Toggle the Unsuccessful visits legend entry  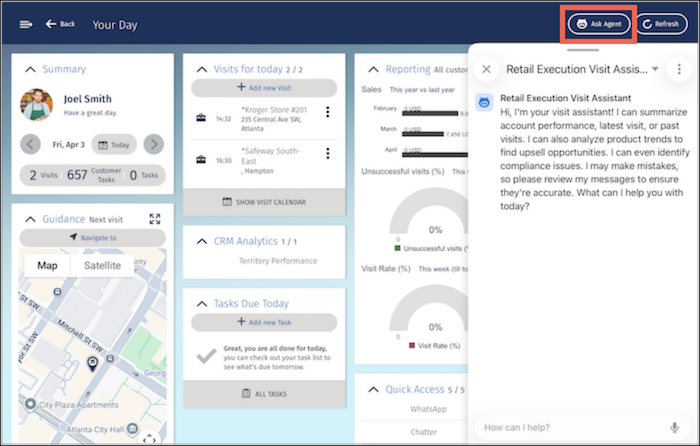[431, 248]
